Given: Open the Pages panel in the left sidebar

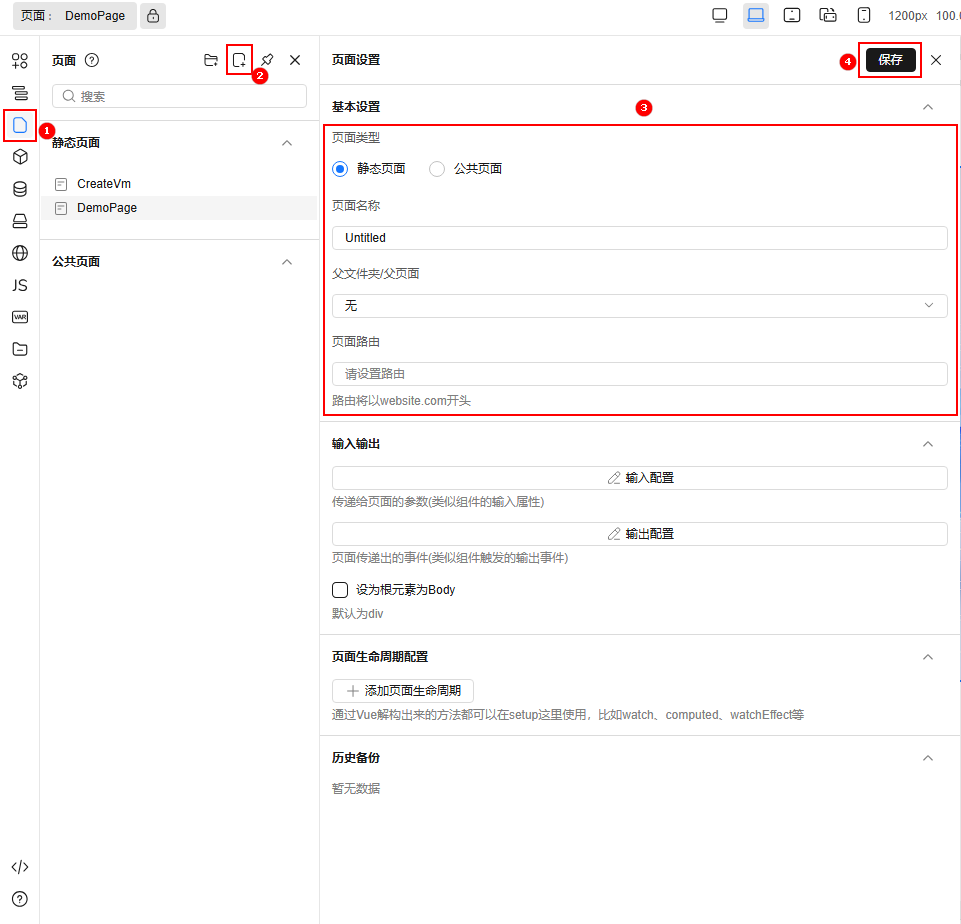Looking at the screenshot, I should coord(19,124).
